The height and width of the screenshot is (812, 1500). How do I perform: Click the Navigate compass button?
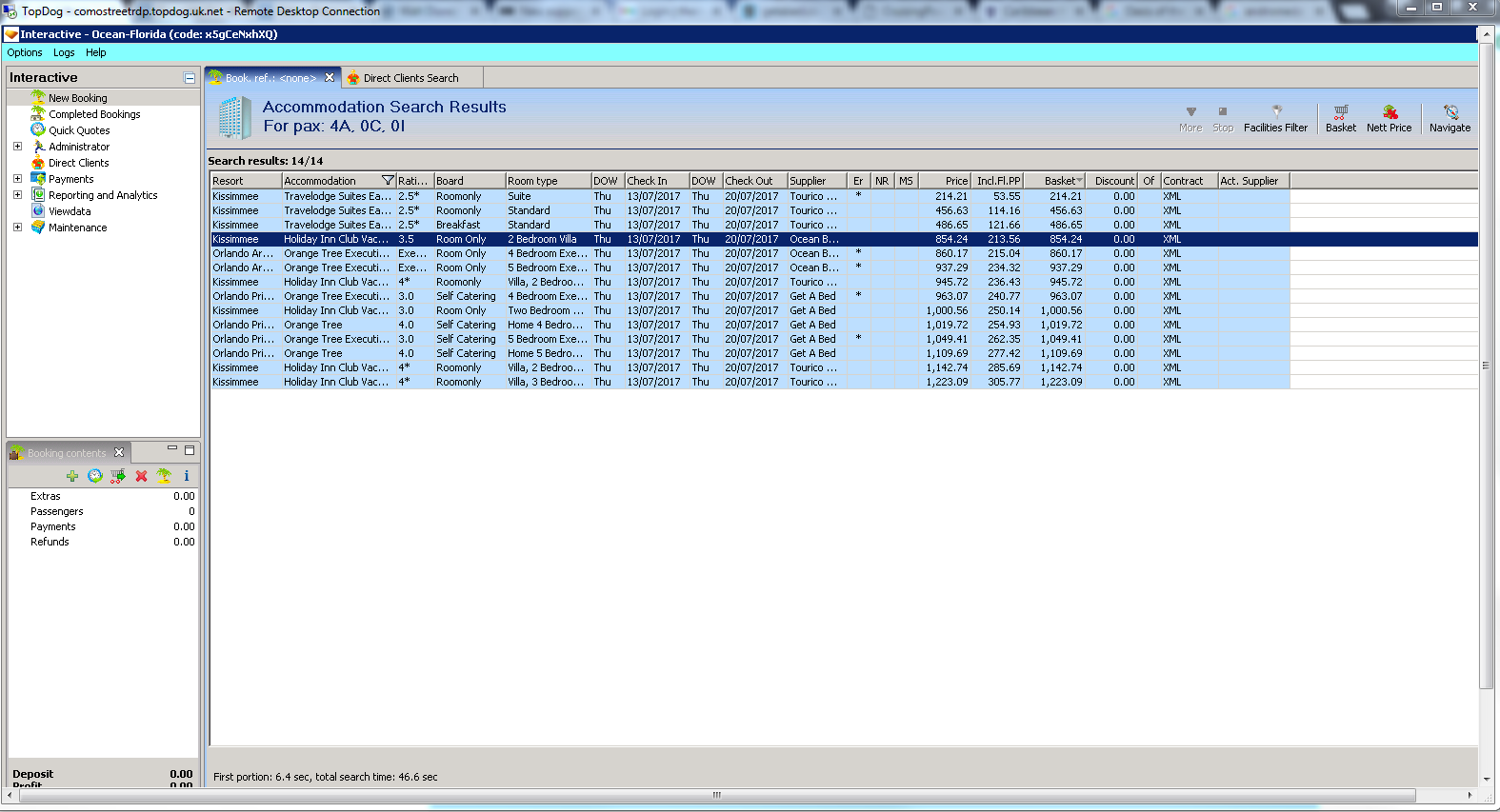pyautogui.click(x=1450, y=119)
